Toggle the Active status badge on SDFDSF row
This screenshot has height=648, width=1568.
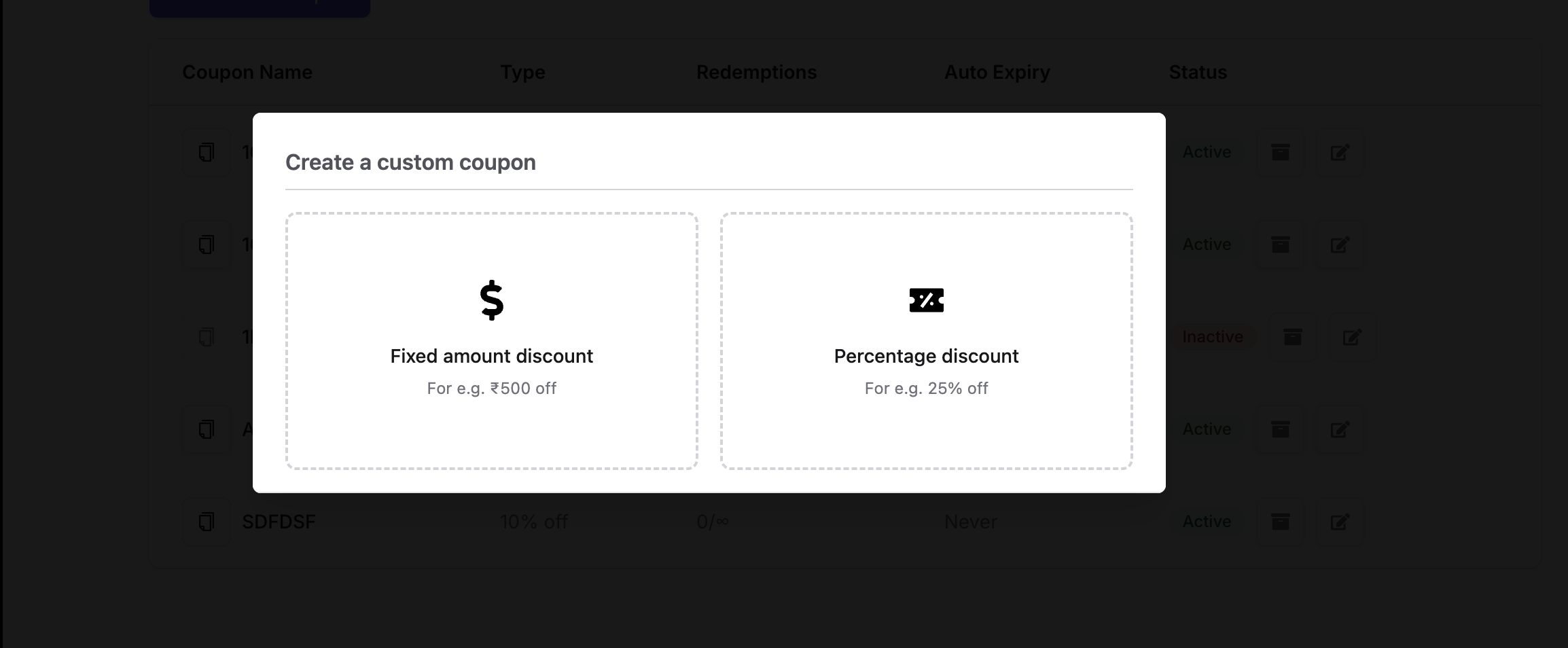pyautogui.click(x=1207, y=522)
